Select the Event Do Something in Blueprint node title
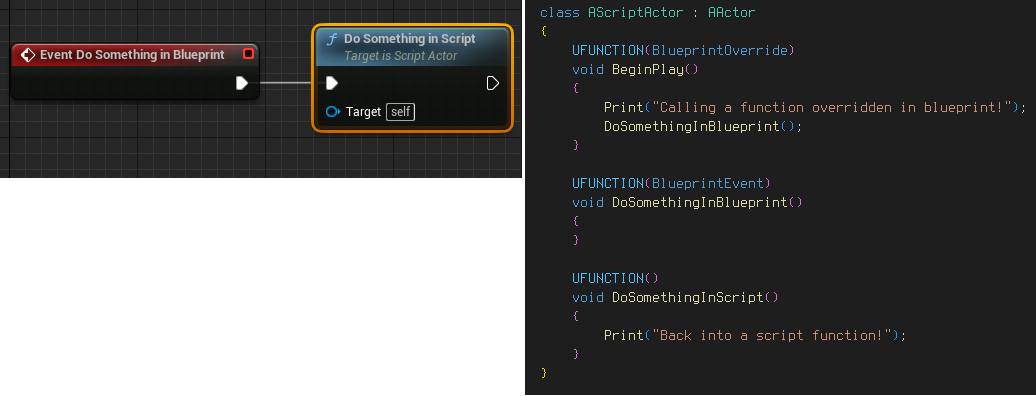The height and width of the screenshot is (396, 1036). click(132, 54)
